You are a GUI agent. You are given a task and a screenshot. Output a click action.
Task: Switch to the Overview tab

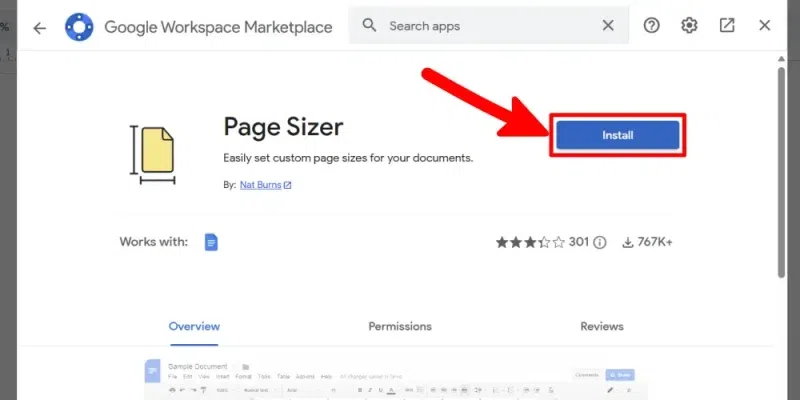click(194, 327)
